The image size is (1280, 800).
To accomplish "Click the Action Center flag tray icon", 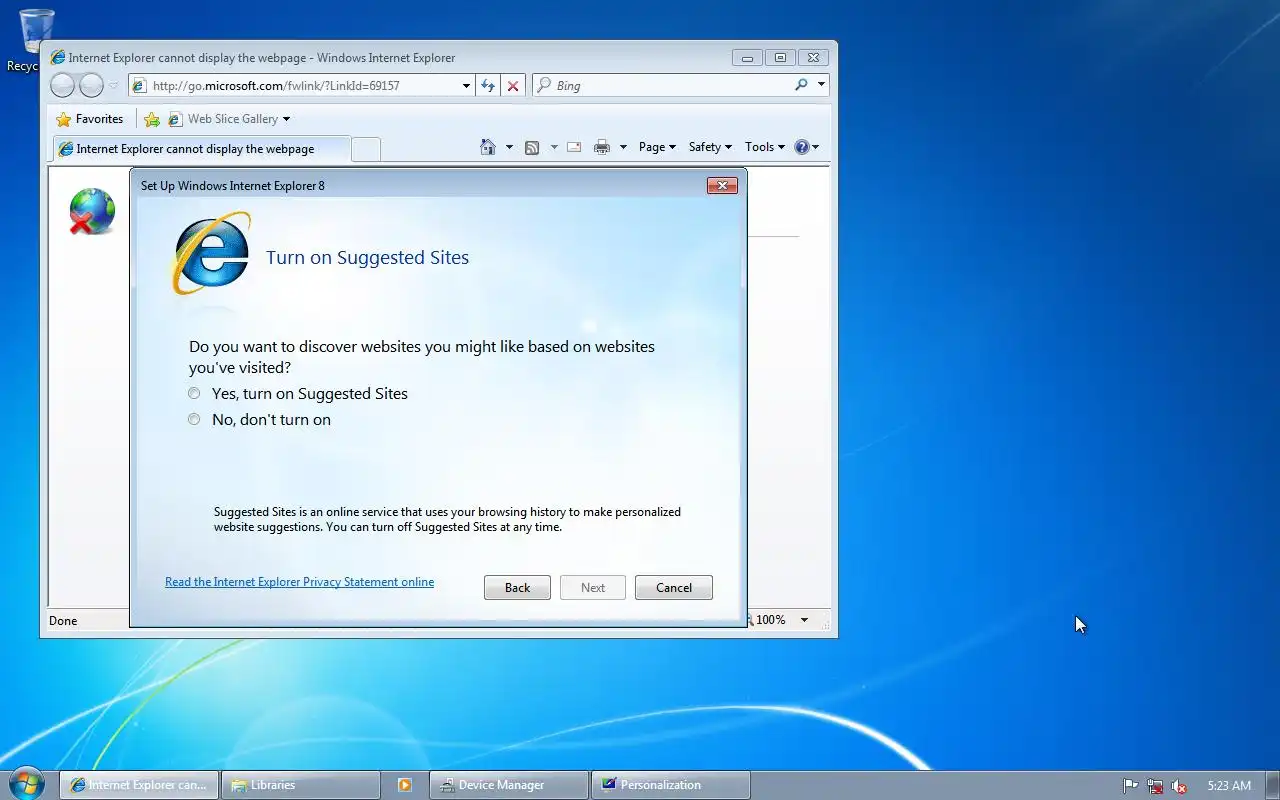I will [1130, 786].
